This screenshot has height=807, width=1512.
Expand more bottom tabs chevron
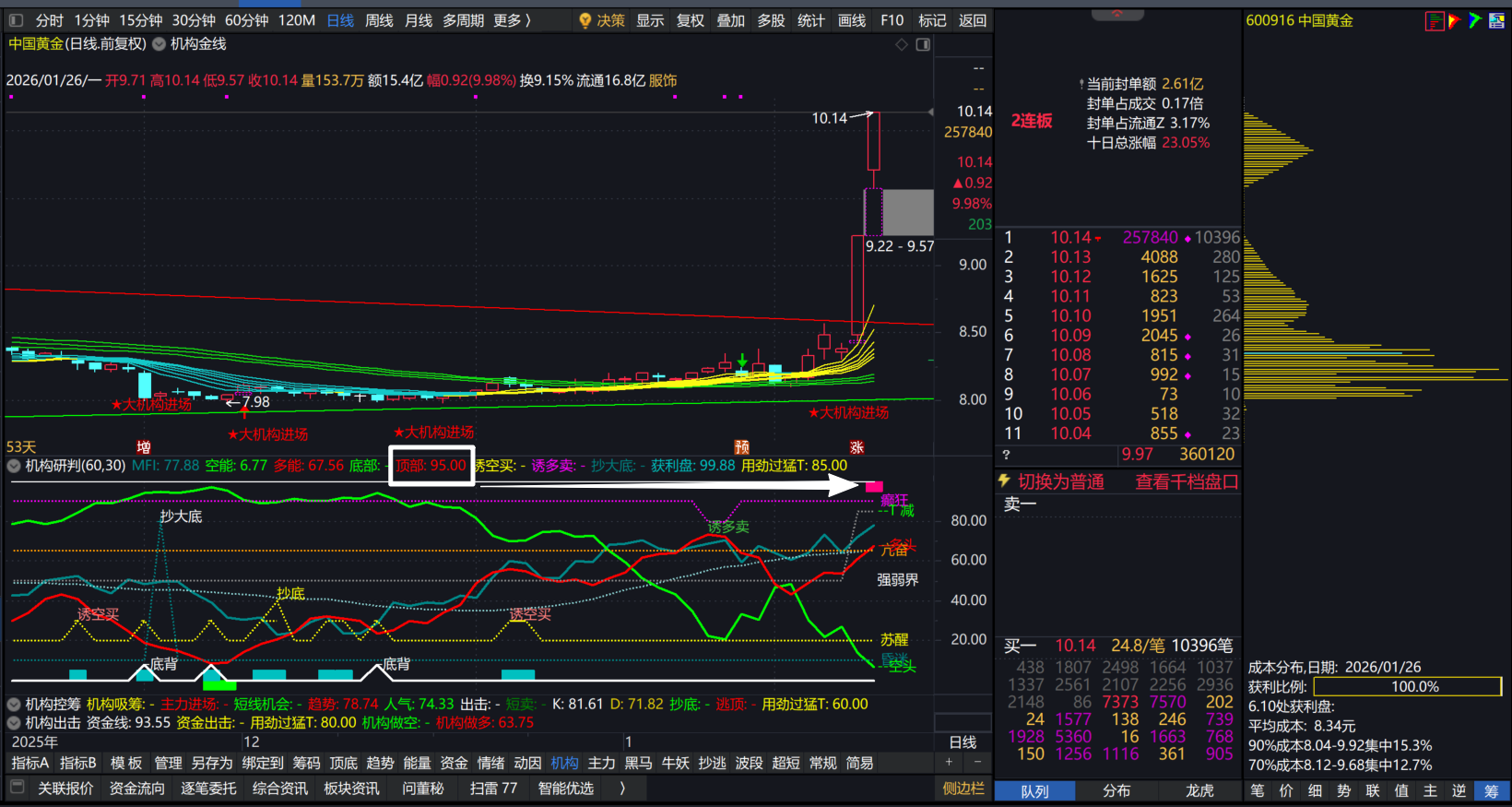(622, 789)
